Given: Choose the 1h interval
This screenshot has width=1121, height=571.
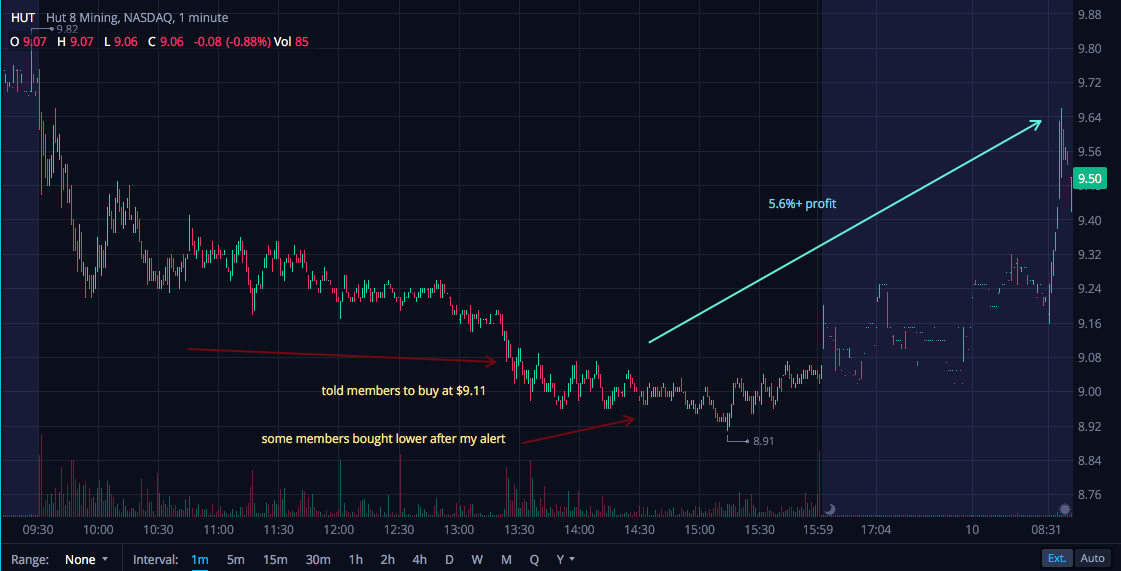Looking at the screenshot, I should (x=355, y=560).
